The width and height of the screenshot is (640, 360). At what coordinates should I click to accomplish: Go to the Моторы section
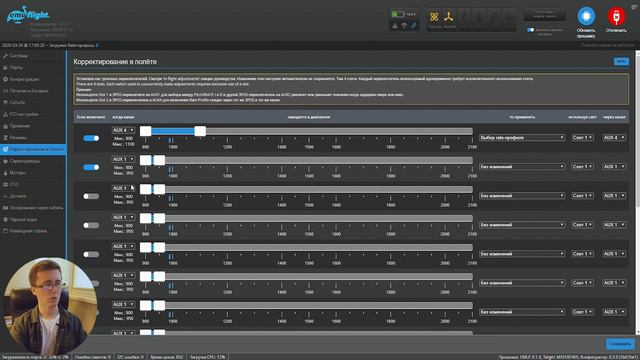[x=33, y=173]
